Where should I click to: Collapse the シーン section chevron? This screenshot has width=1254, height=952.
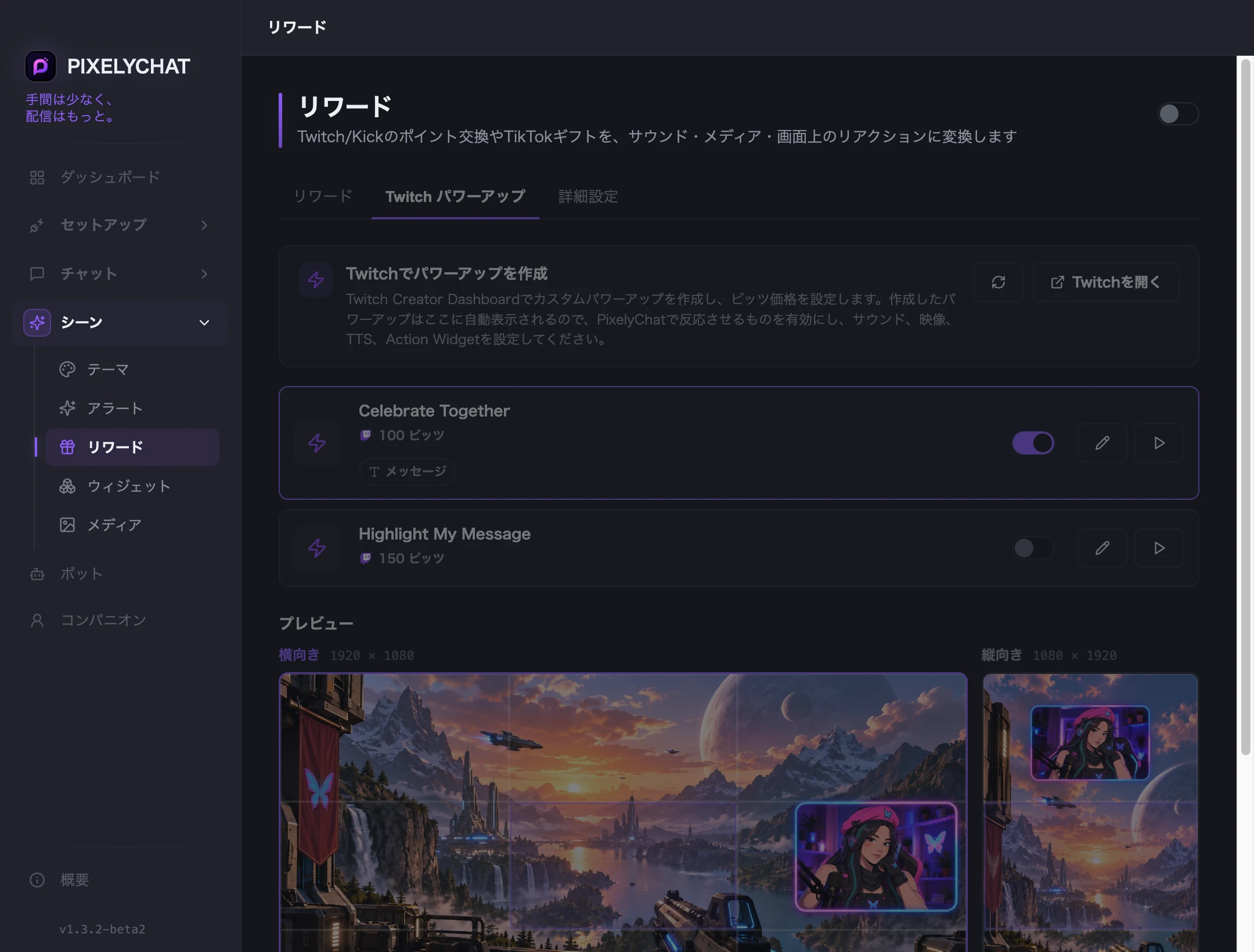204,322
